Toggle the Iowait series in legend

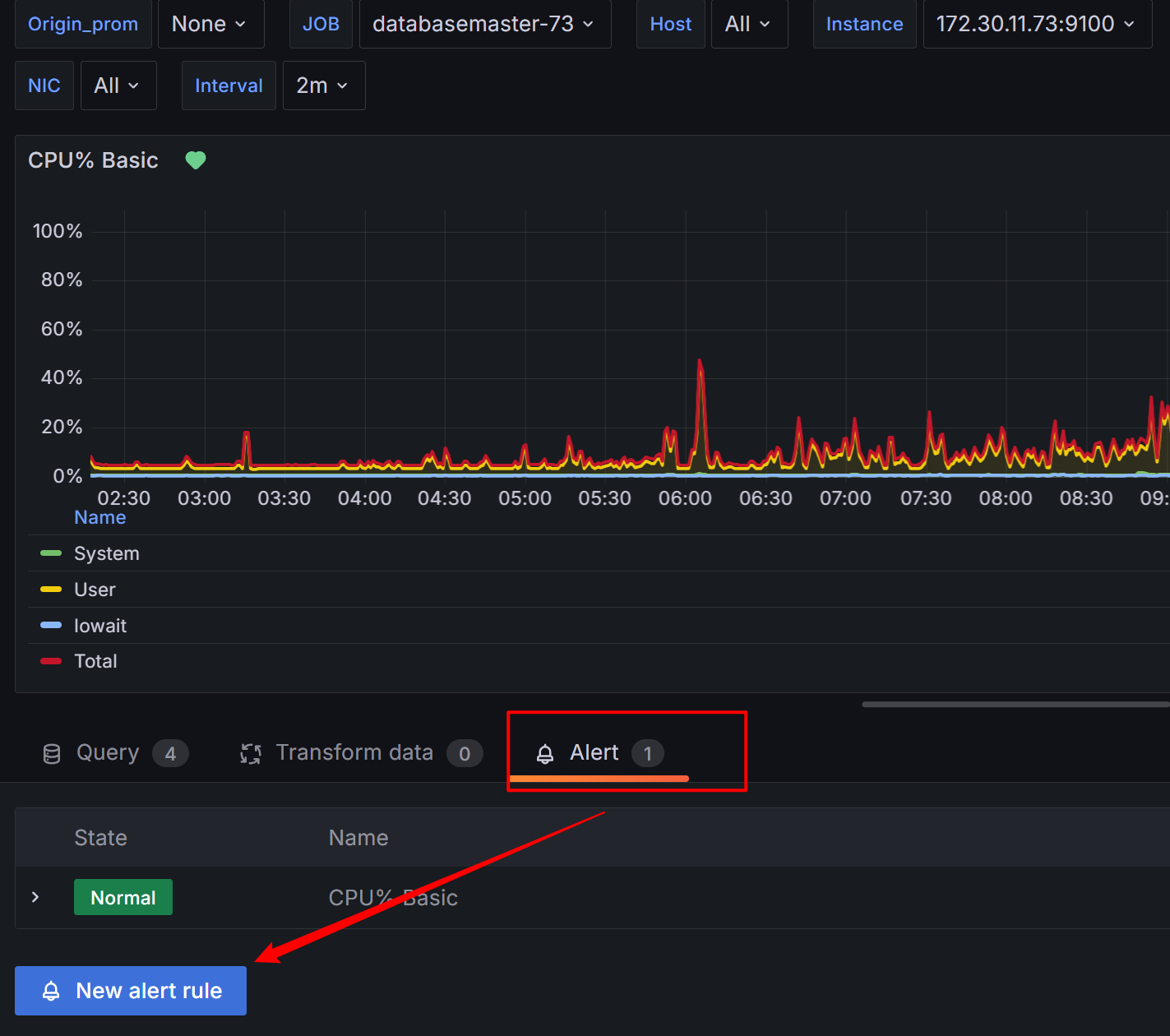coord(100,626)
